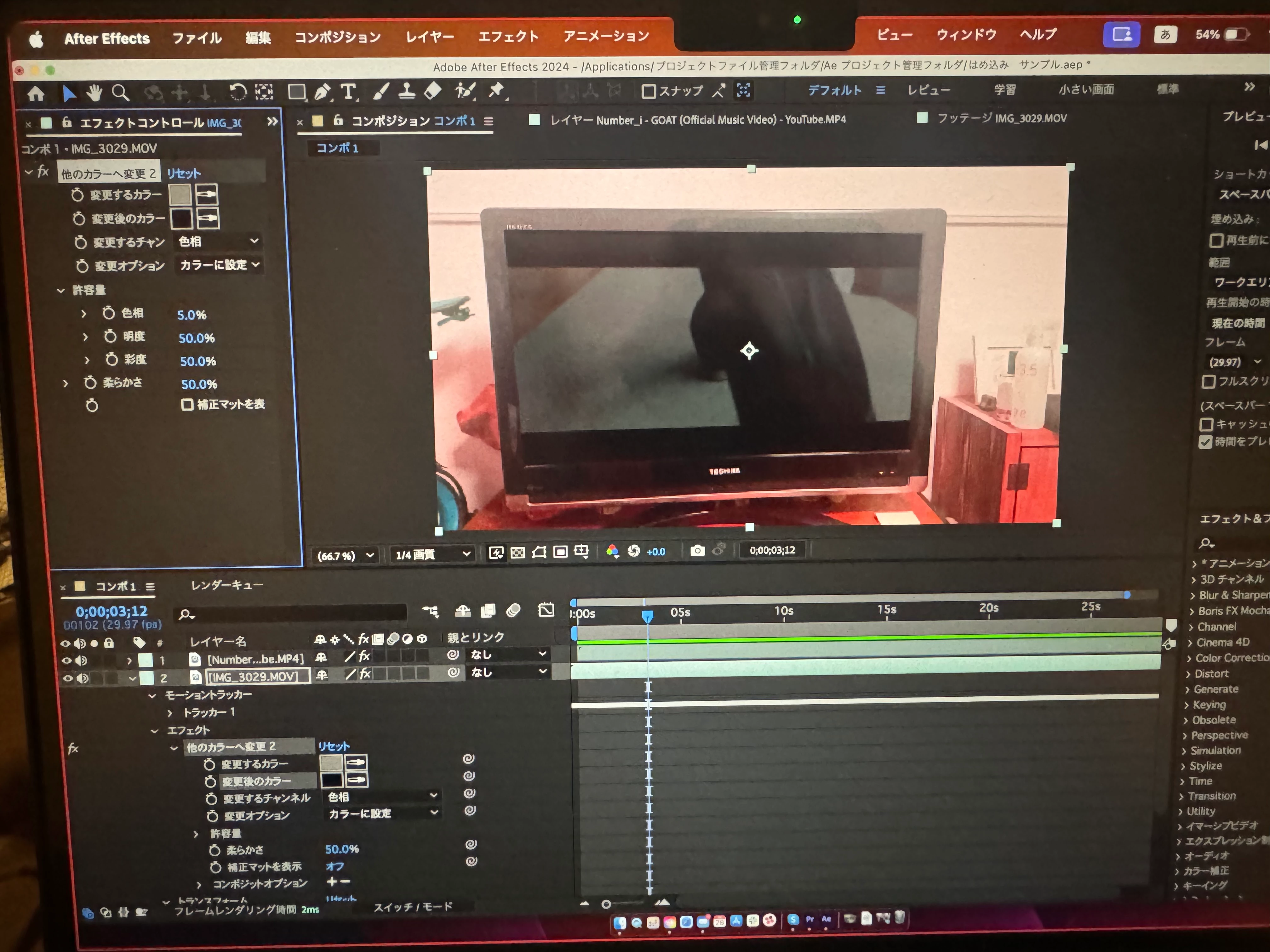1270x952 pixels.
Task: Click リセット in effect controls panel
Action: coord(184,173)
